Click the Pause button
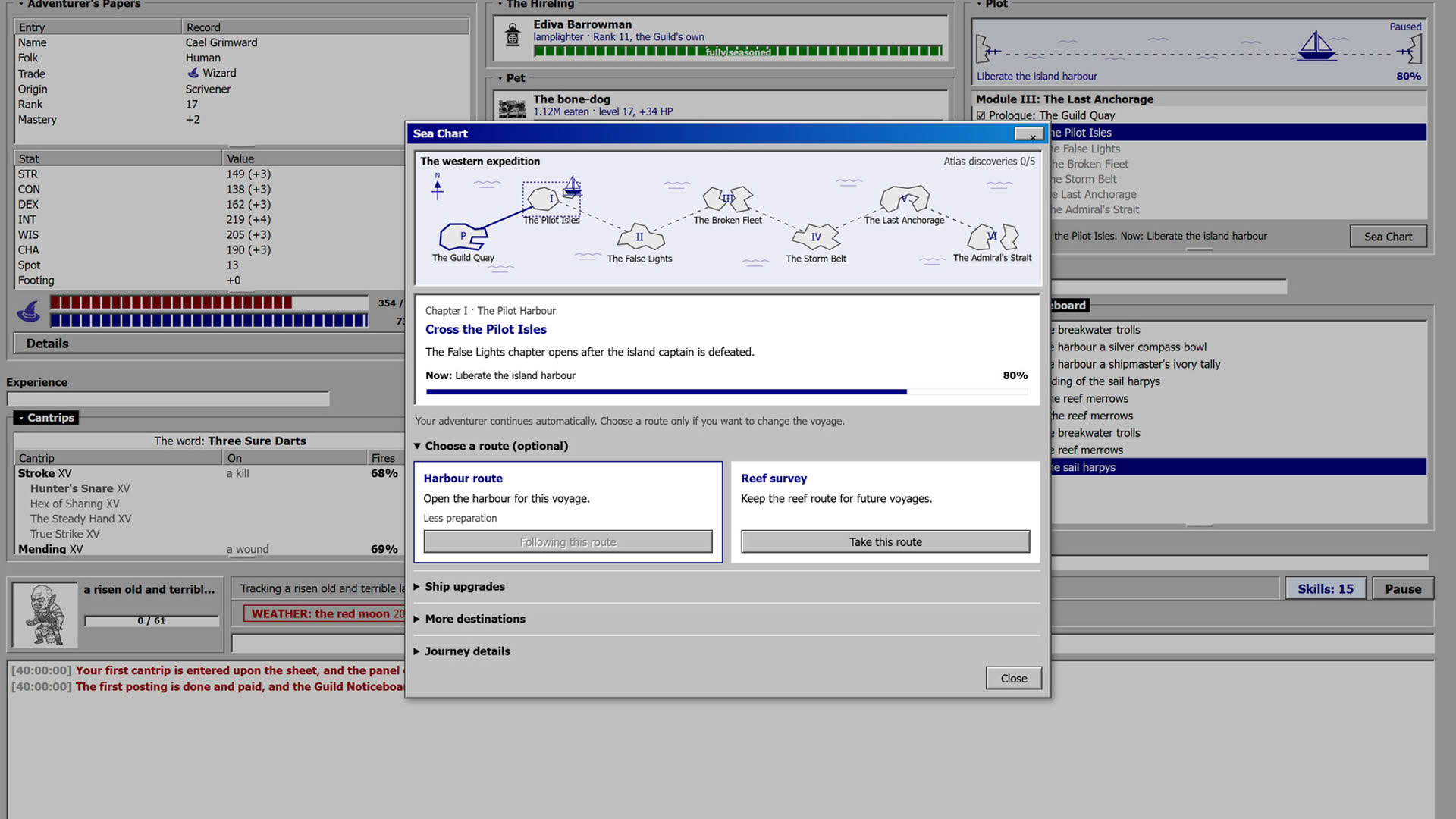 (x=1403, y=588)
